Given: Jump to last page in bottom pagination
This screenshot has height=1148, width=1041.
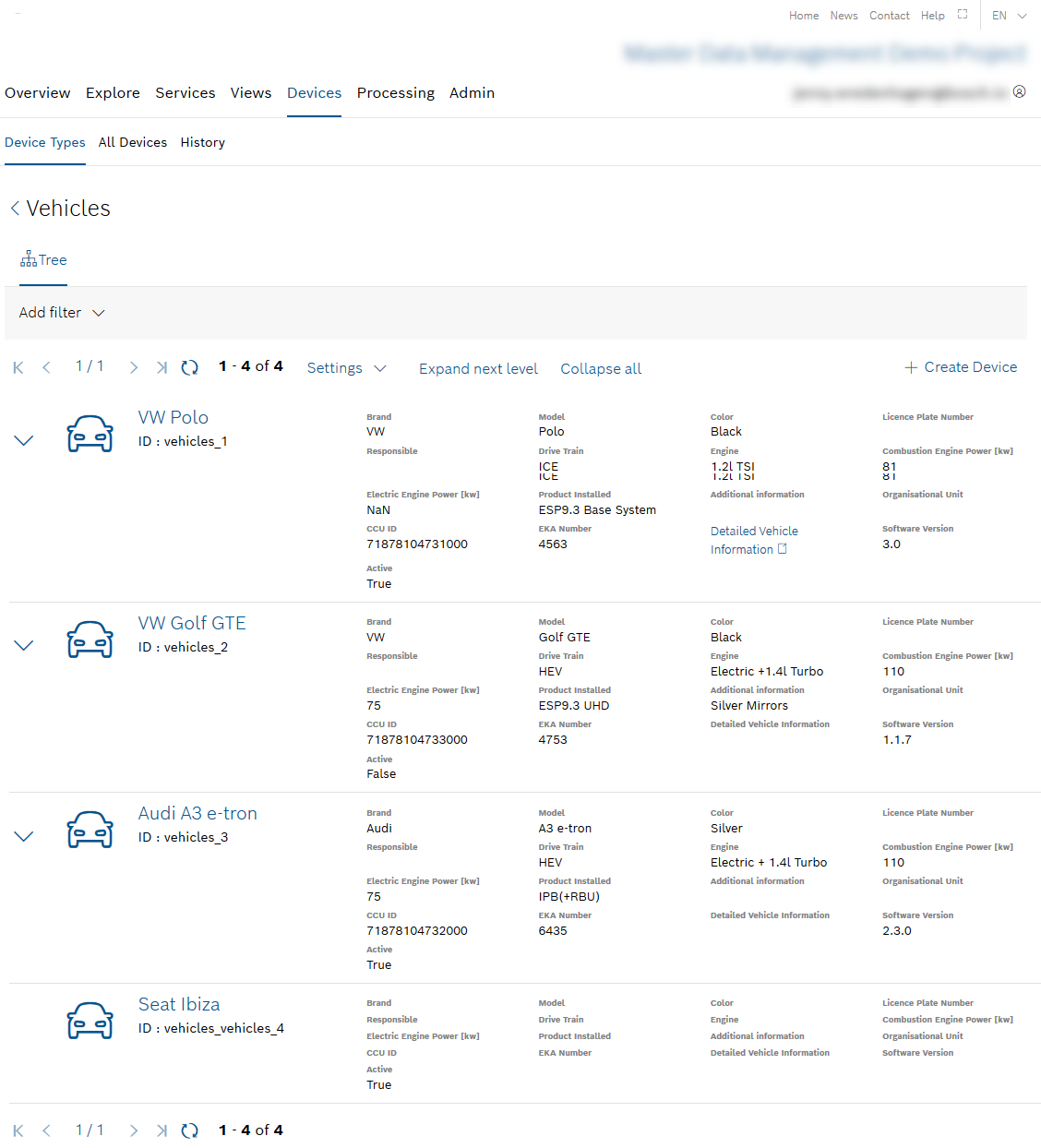Looking at the screenshot, I should coord(162,1130).
